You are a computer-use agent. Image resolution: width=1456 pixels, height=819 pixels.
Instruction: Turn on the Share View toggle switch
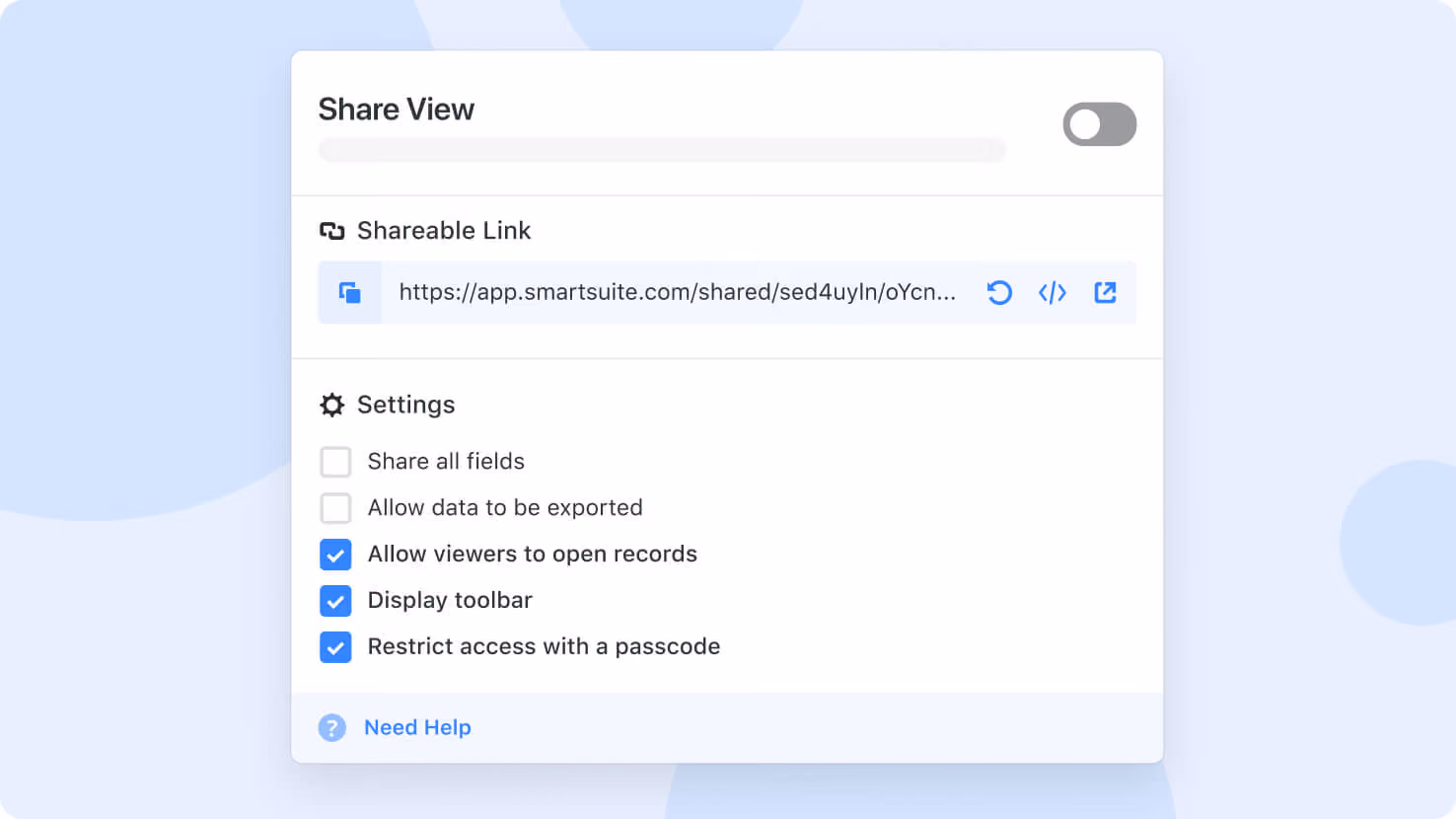[1099, 124]
